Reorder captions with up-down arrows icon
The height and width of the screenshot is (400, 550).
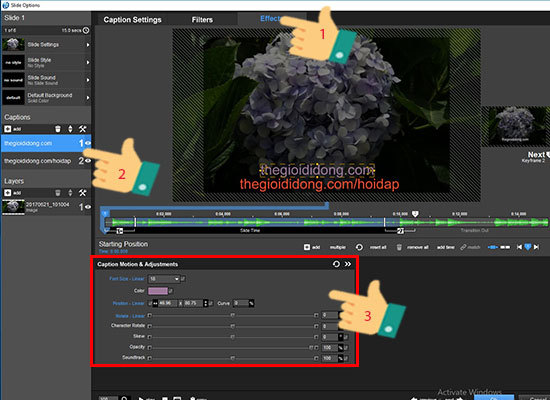pos(70,129)
